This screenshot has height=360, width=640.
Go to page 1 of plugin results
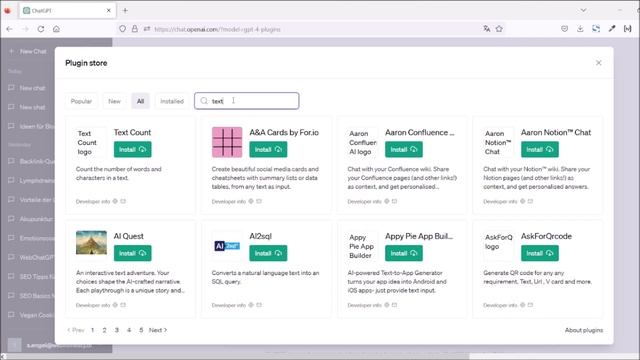(x=93, y=330)
